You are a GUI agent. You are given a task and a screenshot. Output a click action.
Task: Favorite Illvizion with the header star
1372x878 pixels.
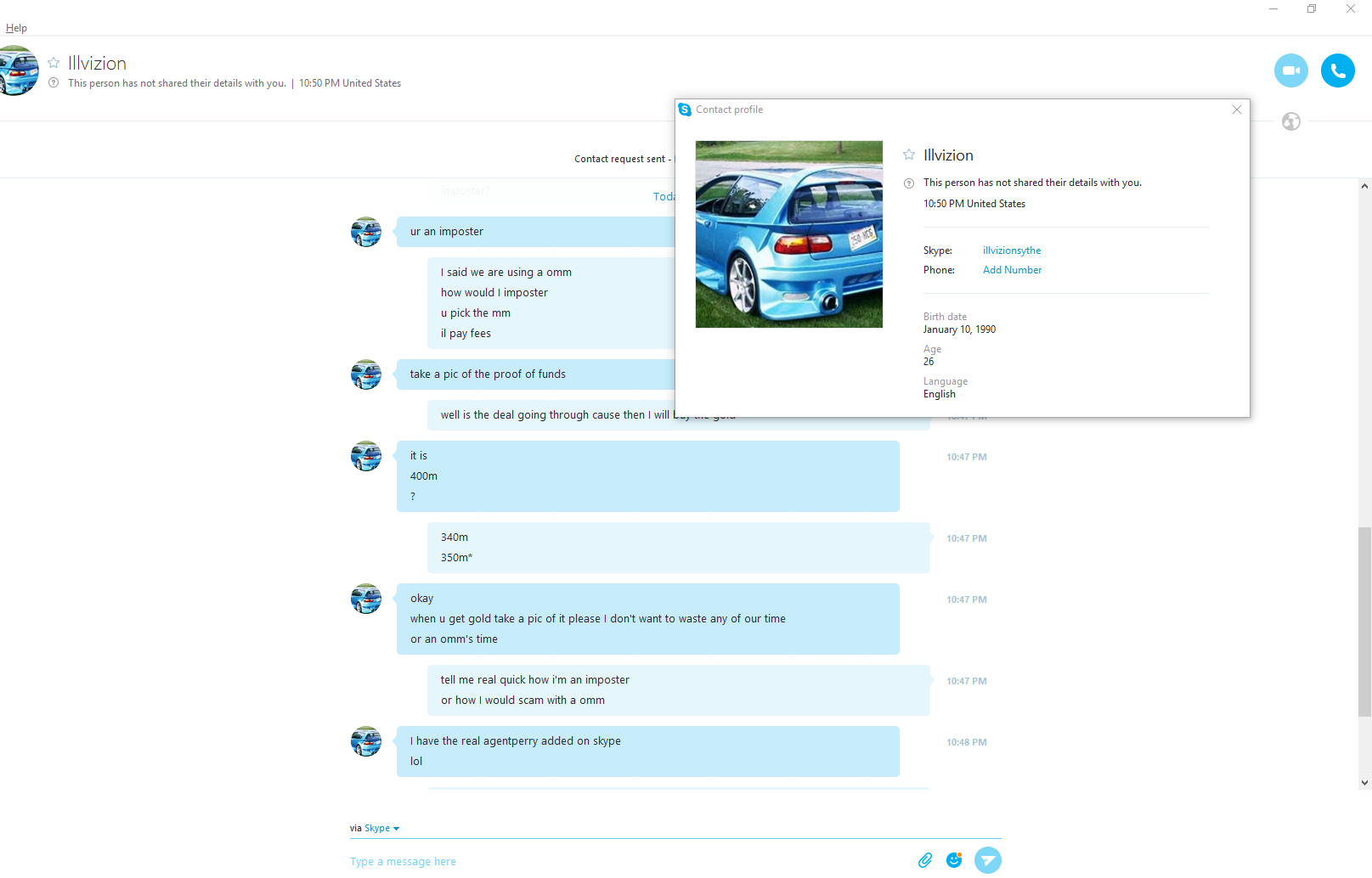[54, 63]
